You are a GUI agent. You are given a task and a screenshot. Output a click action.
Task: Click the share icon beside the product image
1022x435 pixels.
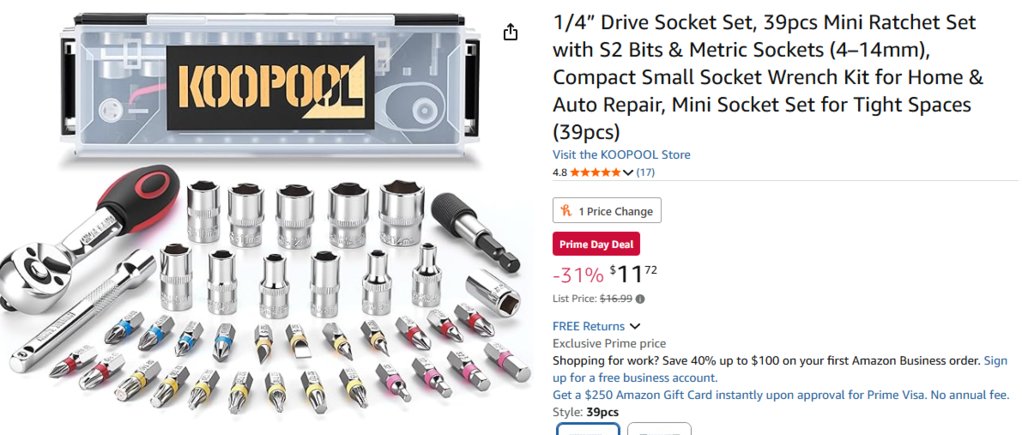click(x=510, y=32)
